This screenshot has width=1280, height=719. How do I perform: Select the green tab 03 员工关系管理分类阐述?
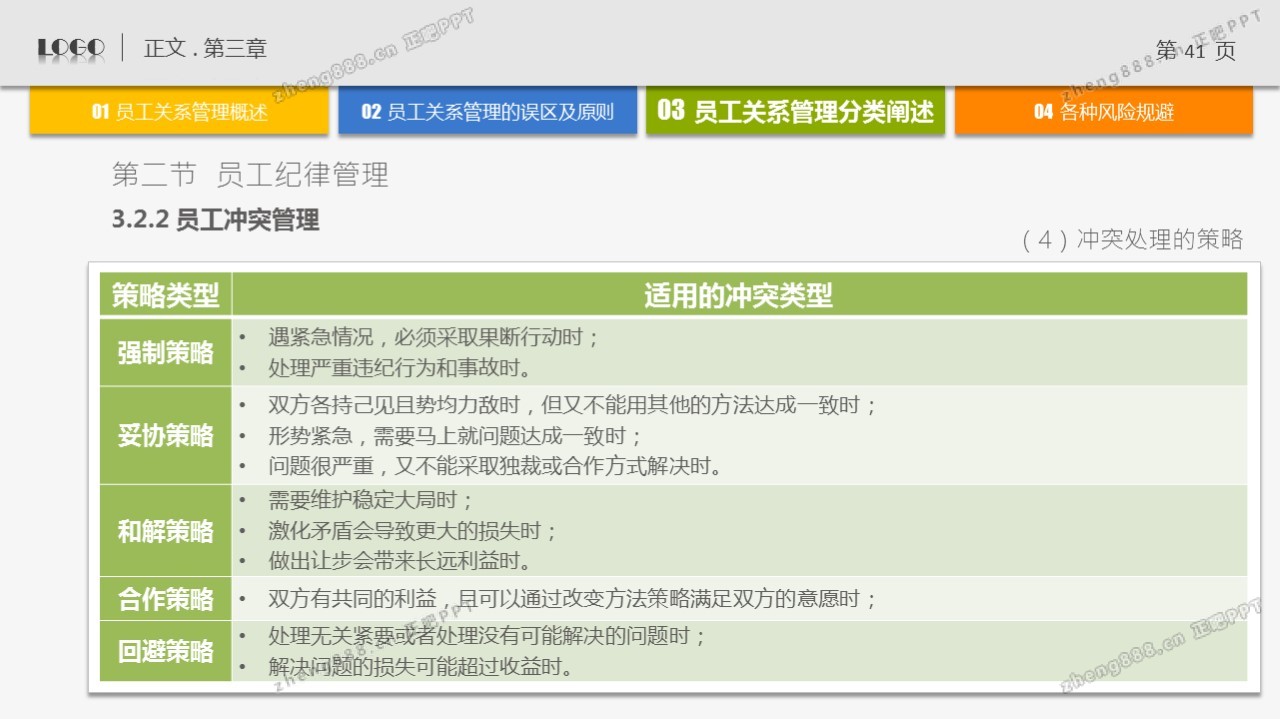click(x=795, y=111)
